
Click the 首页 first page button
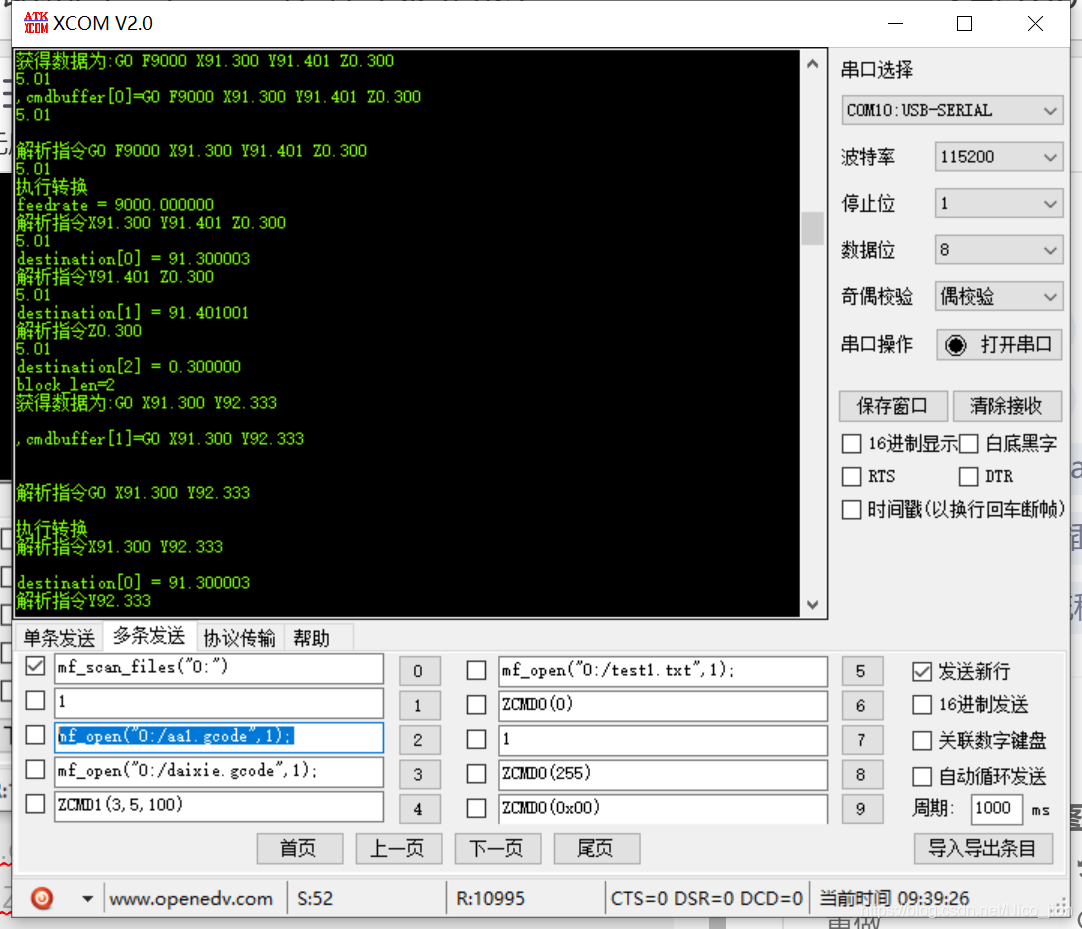(299, 848)
